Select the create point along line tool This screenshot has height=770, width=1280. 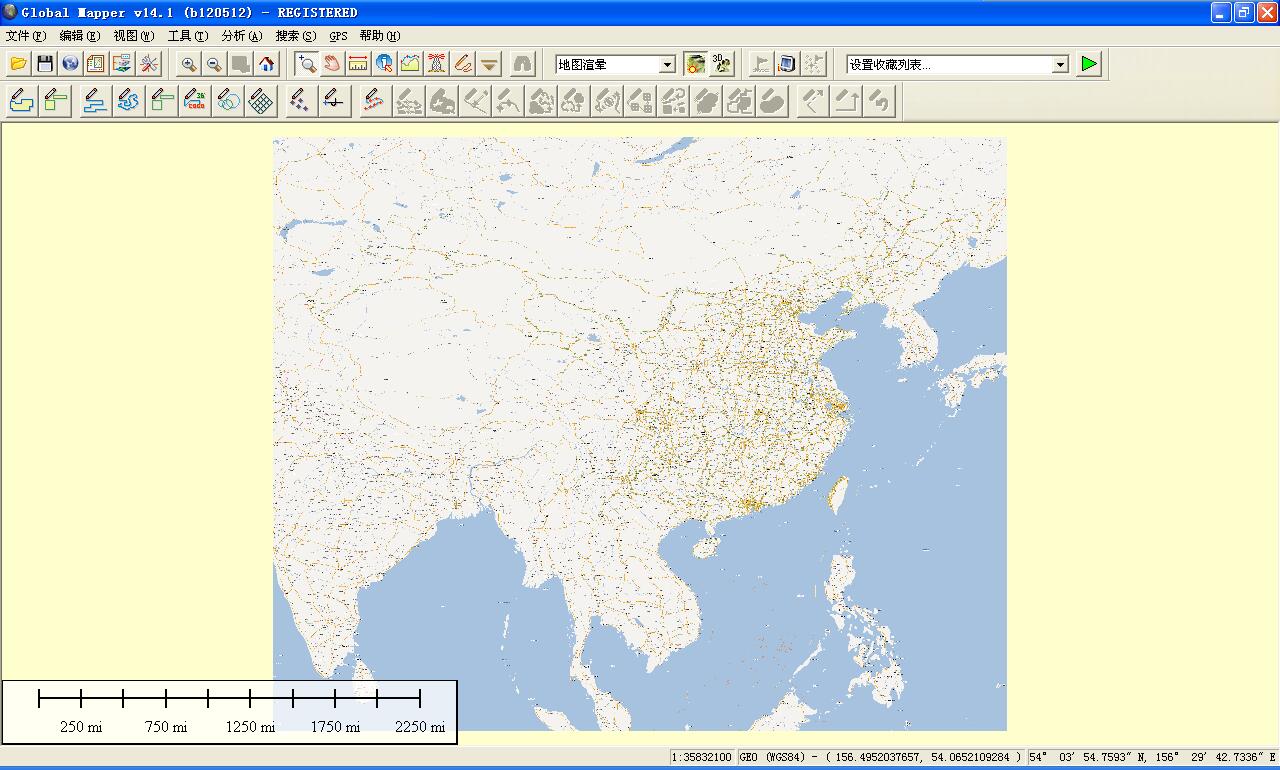click(334, 101)
